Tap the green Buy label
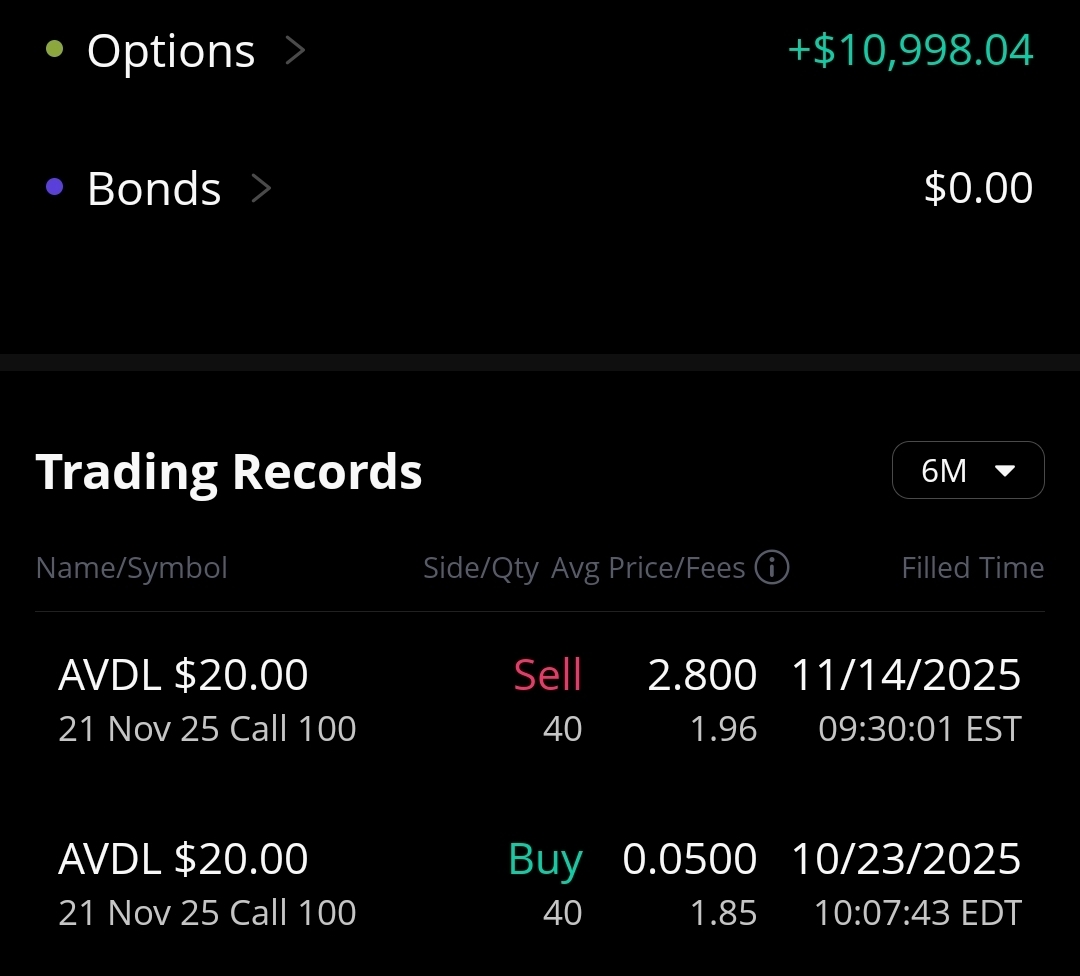Viewport: 1080px width, 976px height. pyautogui.click(x=546, y=860)
